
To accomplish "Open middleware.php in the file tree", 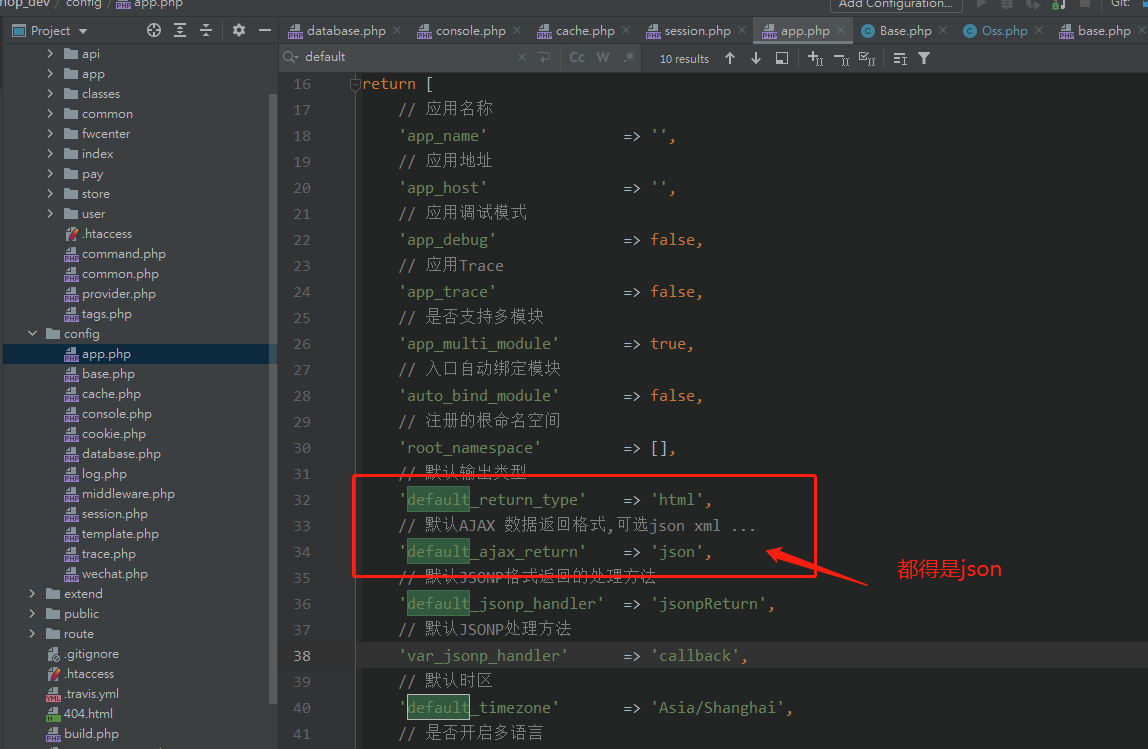I will [127, 494].
